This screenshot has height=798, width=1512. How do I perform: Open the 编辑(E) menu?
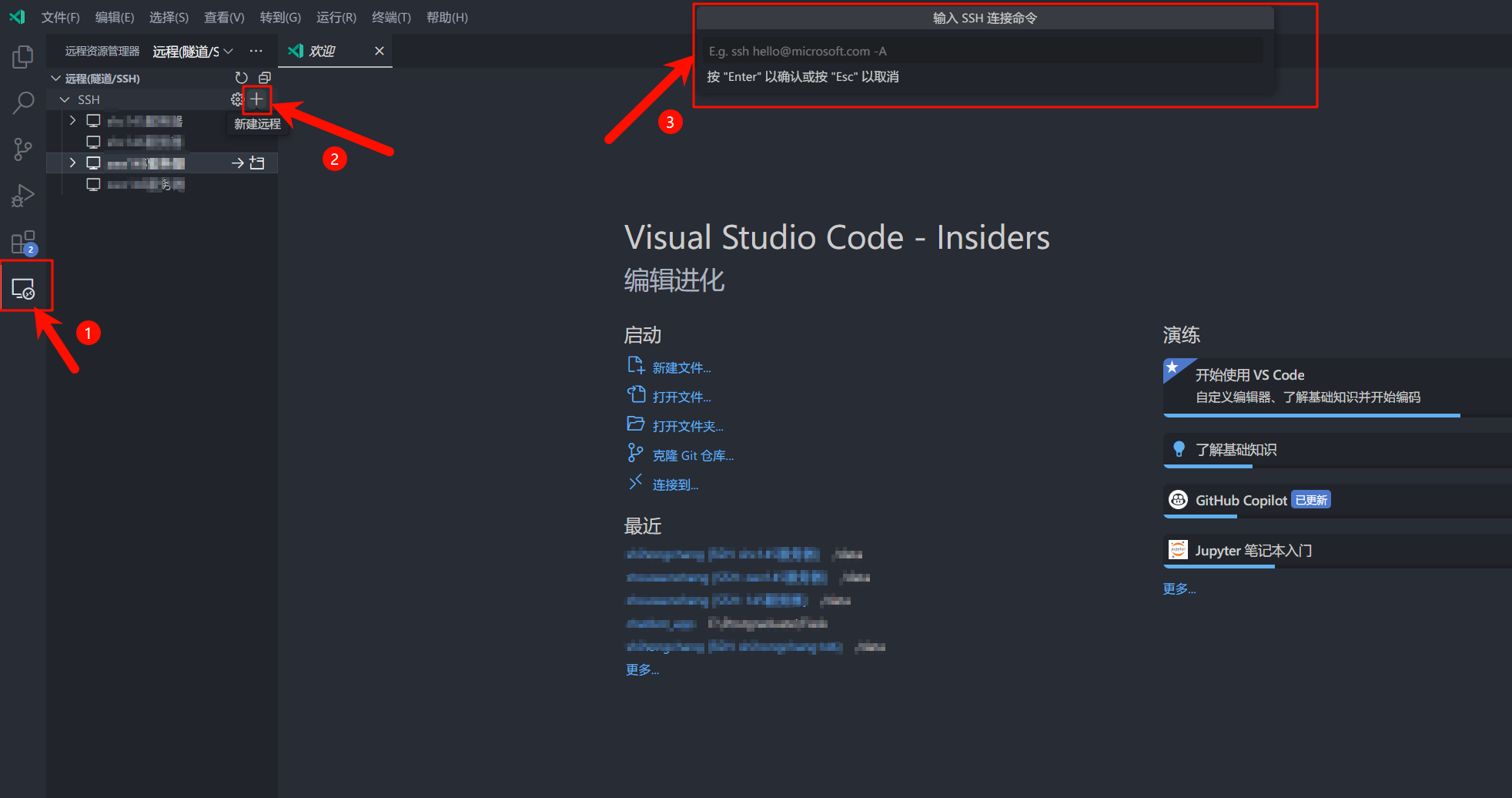(115, 17)
